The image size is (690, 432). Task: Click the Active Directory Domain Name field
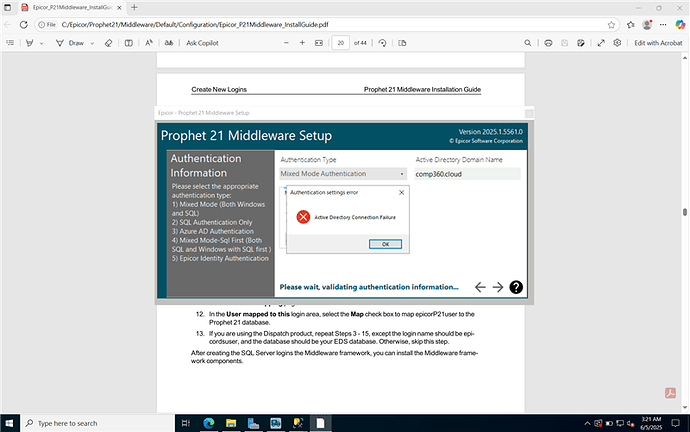467,174
